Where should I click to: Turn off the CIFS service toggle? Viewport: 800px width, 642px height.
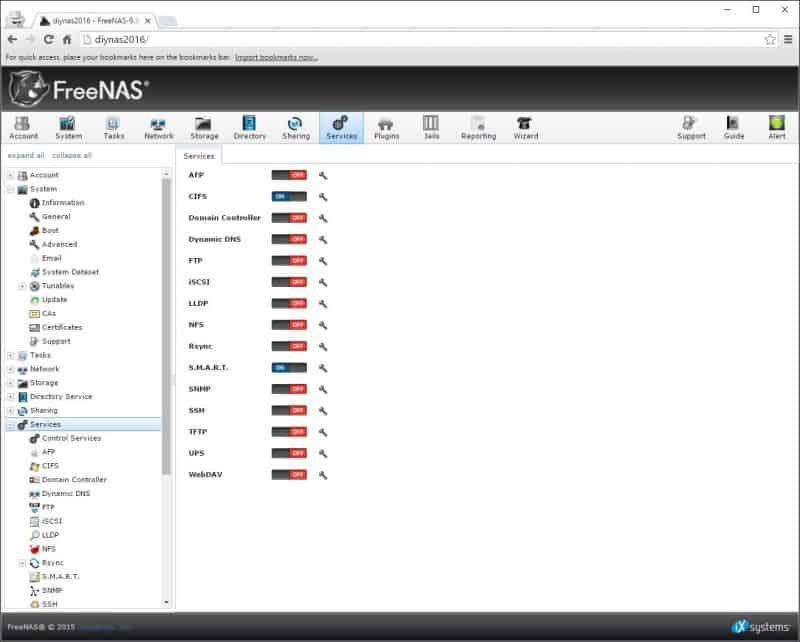click(289, 196)
